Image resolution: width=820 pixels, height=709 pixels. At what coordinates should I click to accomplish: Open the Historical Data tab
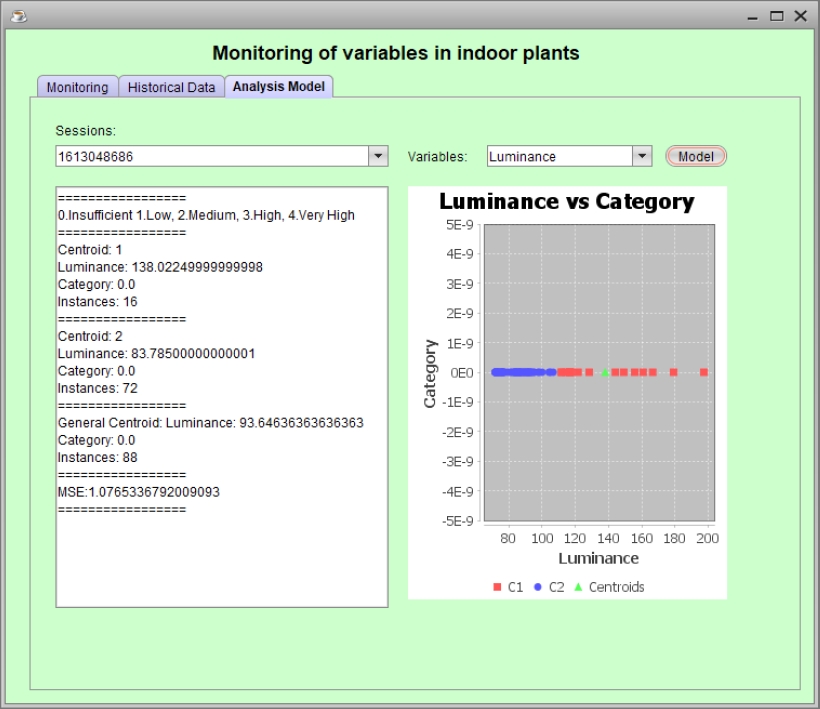[x=171, y=87]
